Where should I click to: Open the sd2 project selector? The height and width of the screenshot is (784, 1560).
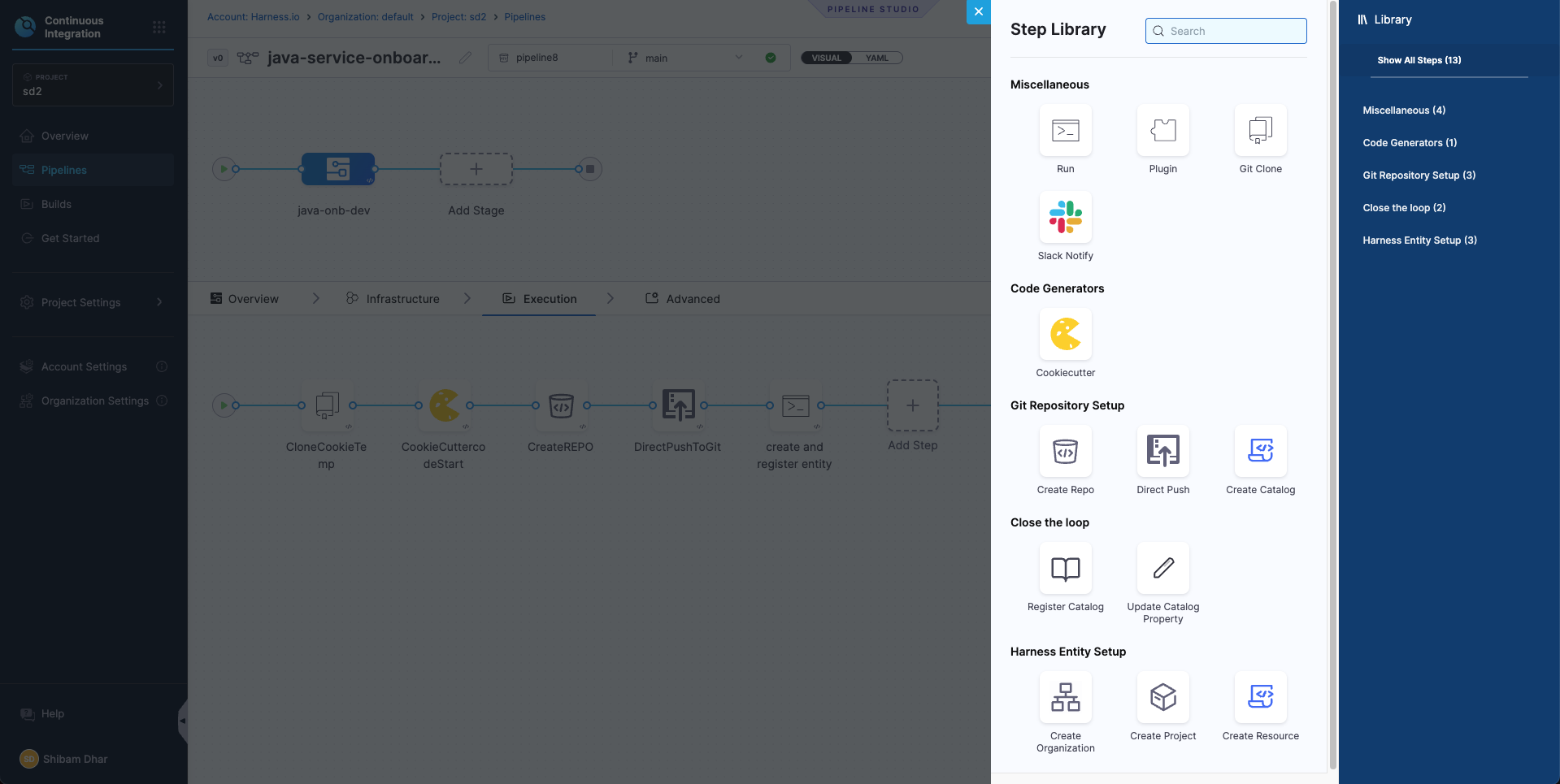pyautogui.click(x=93, y=85)
